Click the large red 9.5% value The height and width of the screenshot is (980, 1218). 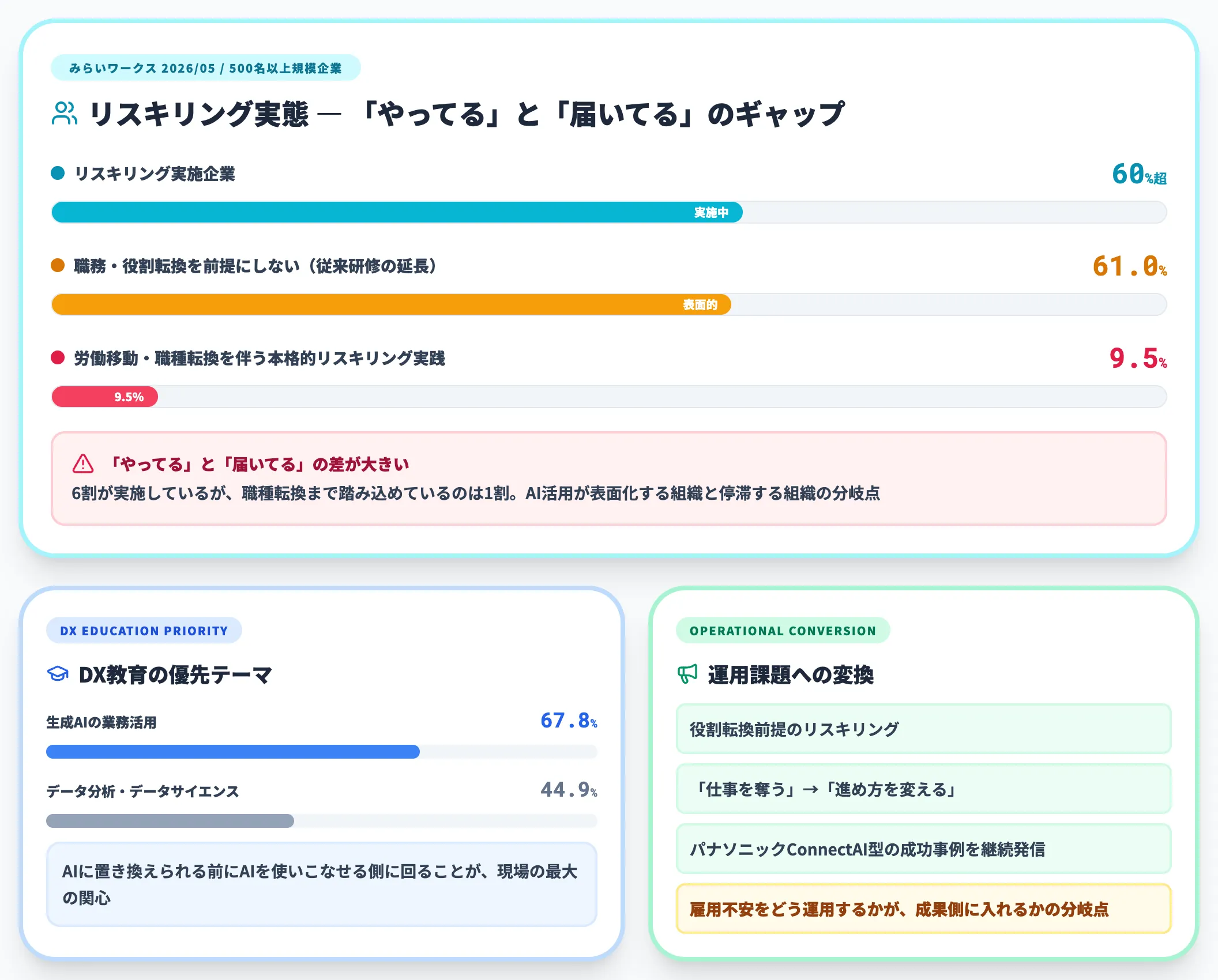[x=1138, y=359]
